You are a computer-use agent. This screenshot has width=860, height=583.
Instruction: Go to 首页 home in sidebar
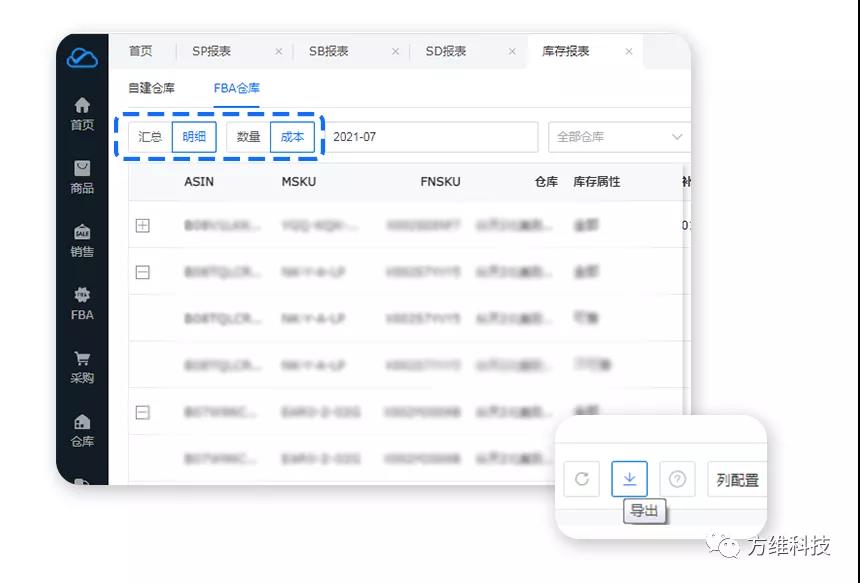pos(82,114)
